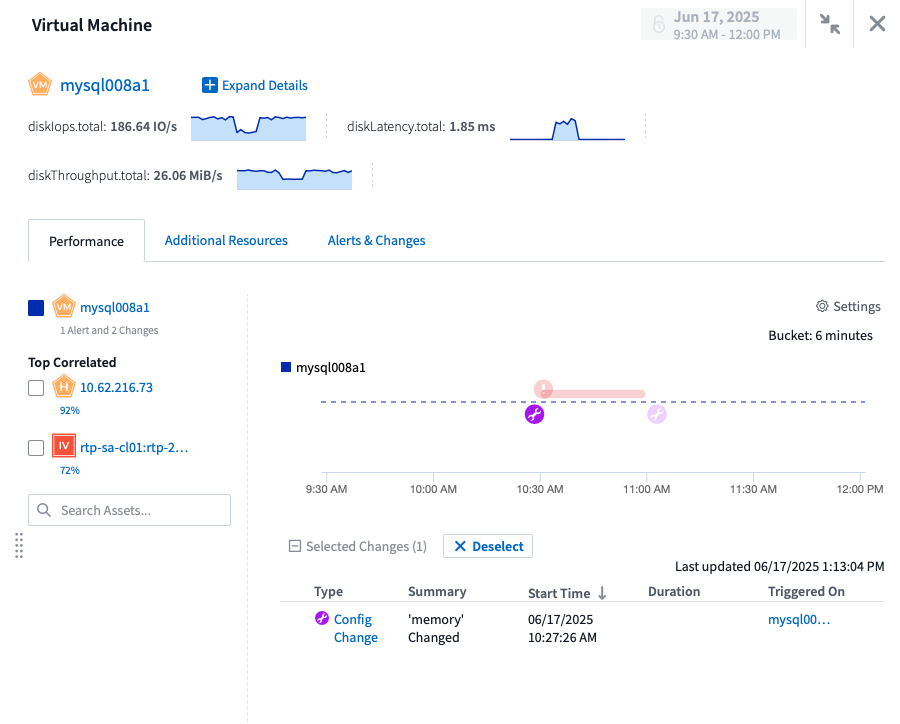Select the purple config change marker on timeline
This screenshot has height=724, width=900.
pyautogui.click(x=535, y=413)
